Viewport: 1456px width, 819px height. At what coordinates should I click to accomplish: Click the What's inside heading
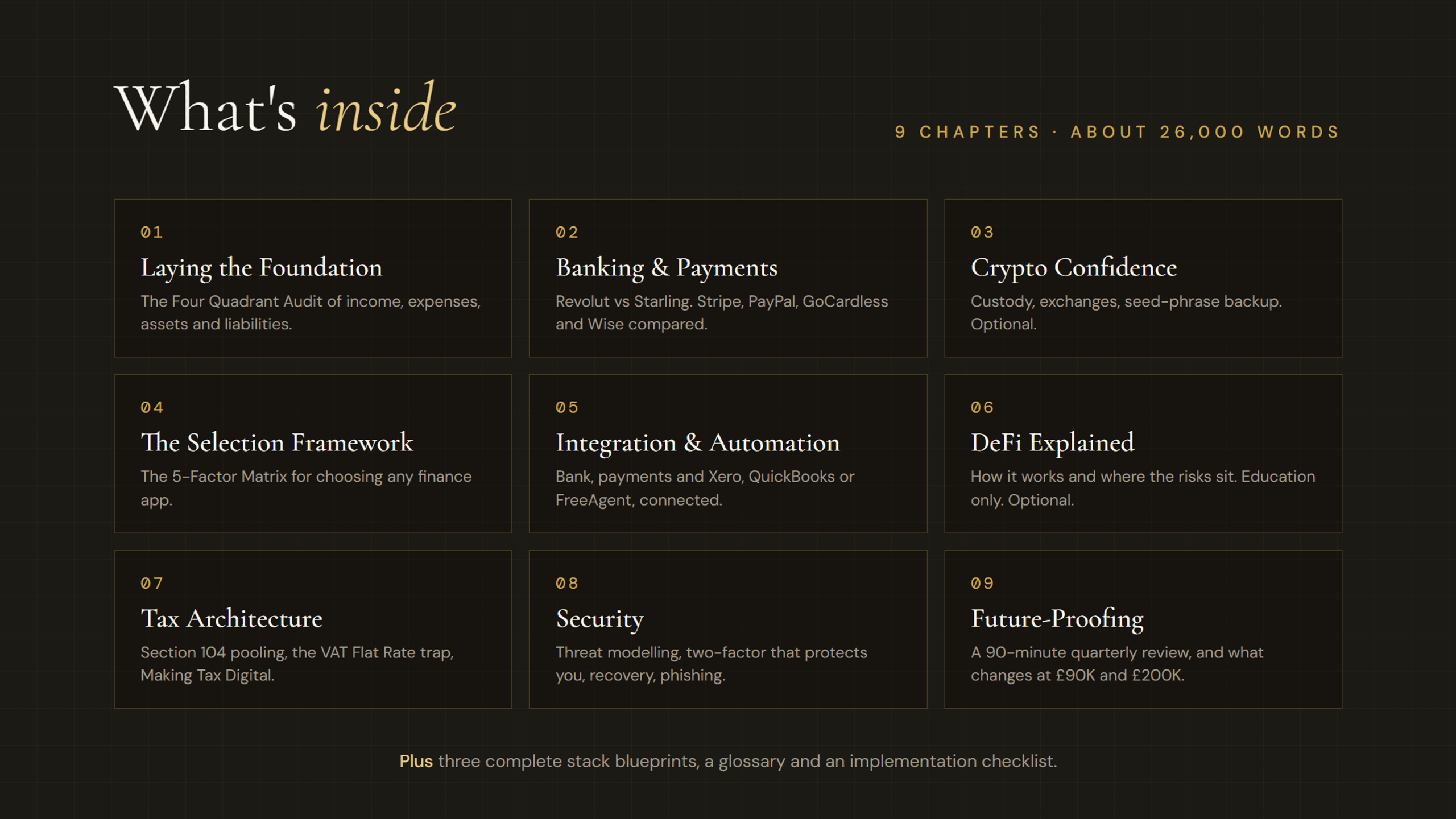coord(286,107)
